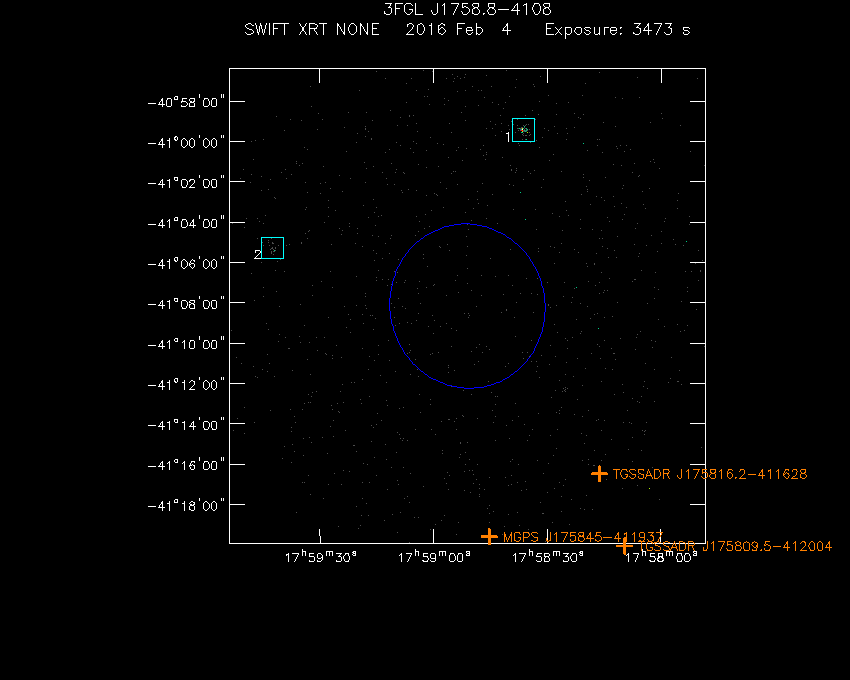Click the cyan box around source 1
The image size is (850, 680).
tap(523, 130)
